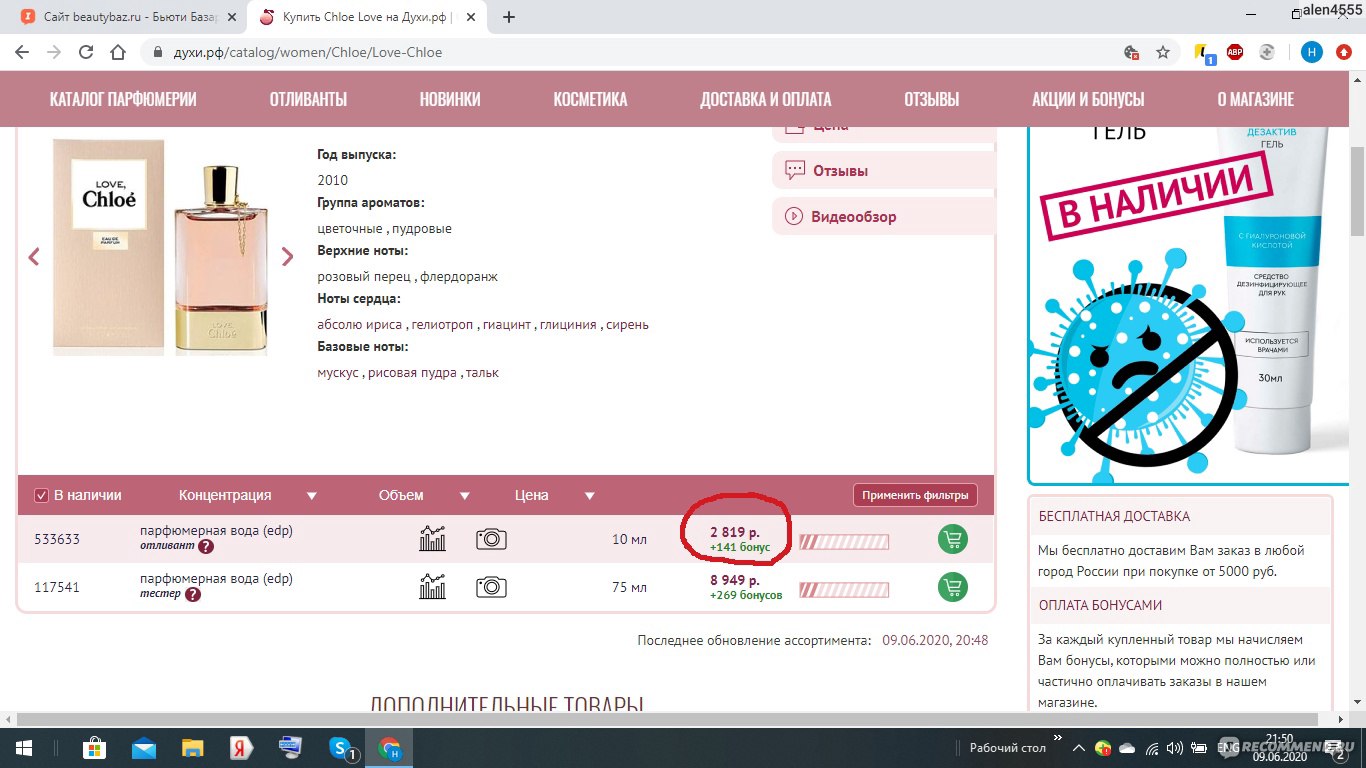The height and width of the screenshot is (768, 1366).
Task: Click the red Chrome update arrow icon
Action: (1344, 52)
